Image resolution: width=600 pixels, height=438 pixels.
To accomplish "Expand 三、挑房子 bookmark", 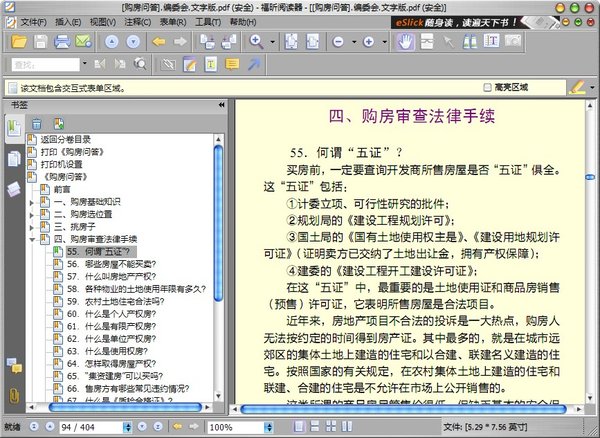I will [x=32, y=228].
